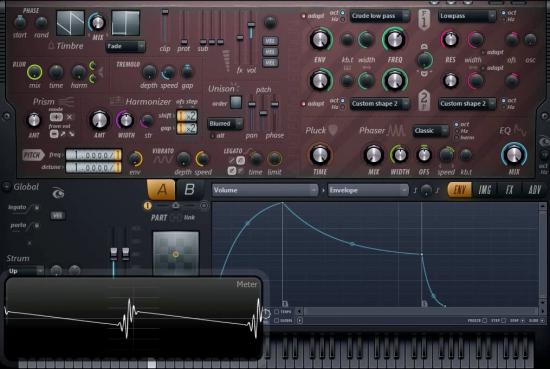Screen dimensions: 550x369
Task: Click the envelope release marker at graph bottom
Action: point(424,303)
